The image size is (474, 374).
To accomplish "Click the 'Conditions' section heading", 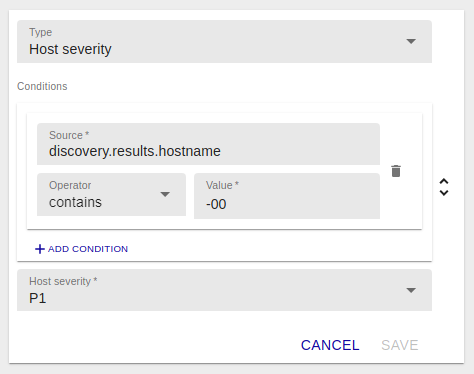I will 42,86.
